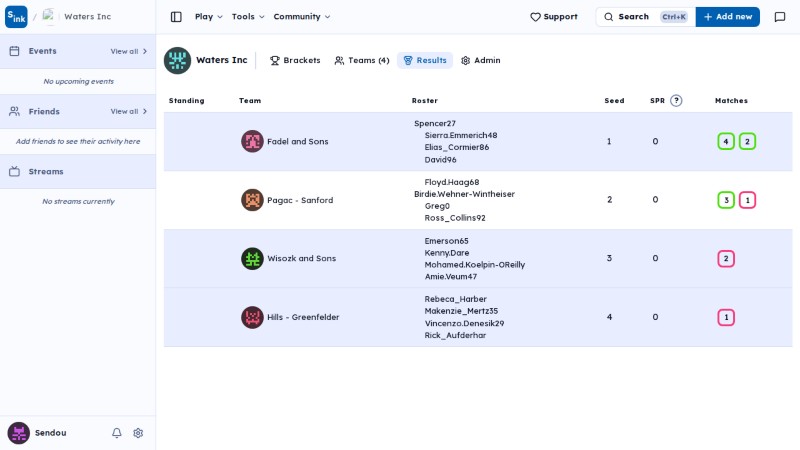Click the Waters Inc breadcrumb text
The height and width of the screenshot is (450, 800).
click(x=87, y=16)
